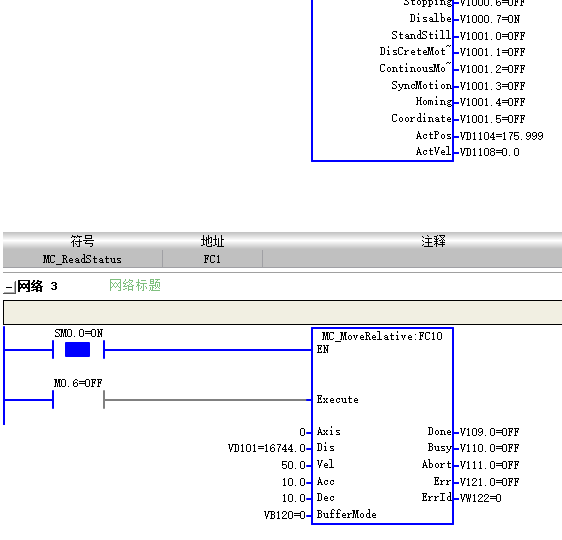Click the VD1108=0.0 ActVel value
Viewport: 562px width, 540px height.
tap(489, 152)
